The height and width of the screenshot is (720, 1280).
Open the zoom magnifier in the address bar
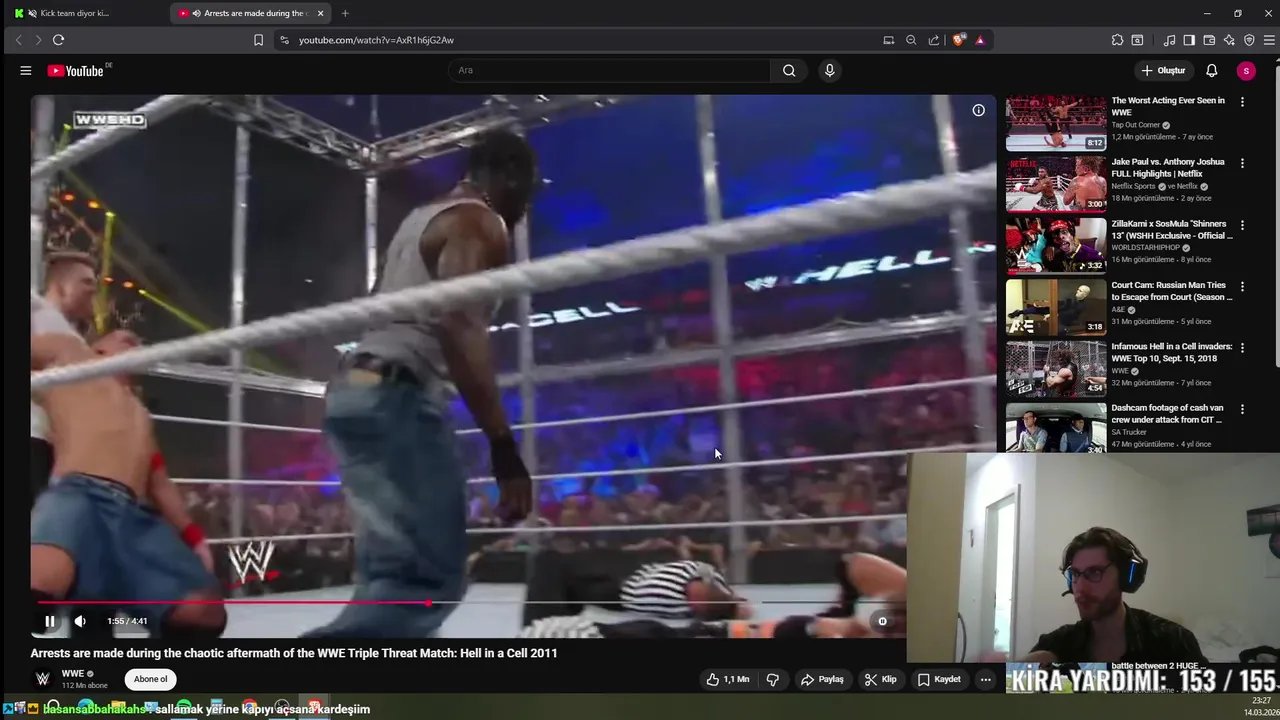911,40
